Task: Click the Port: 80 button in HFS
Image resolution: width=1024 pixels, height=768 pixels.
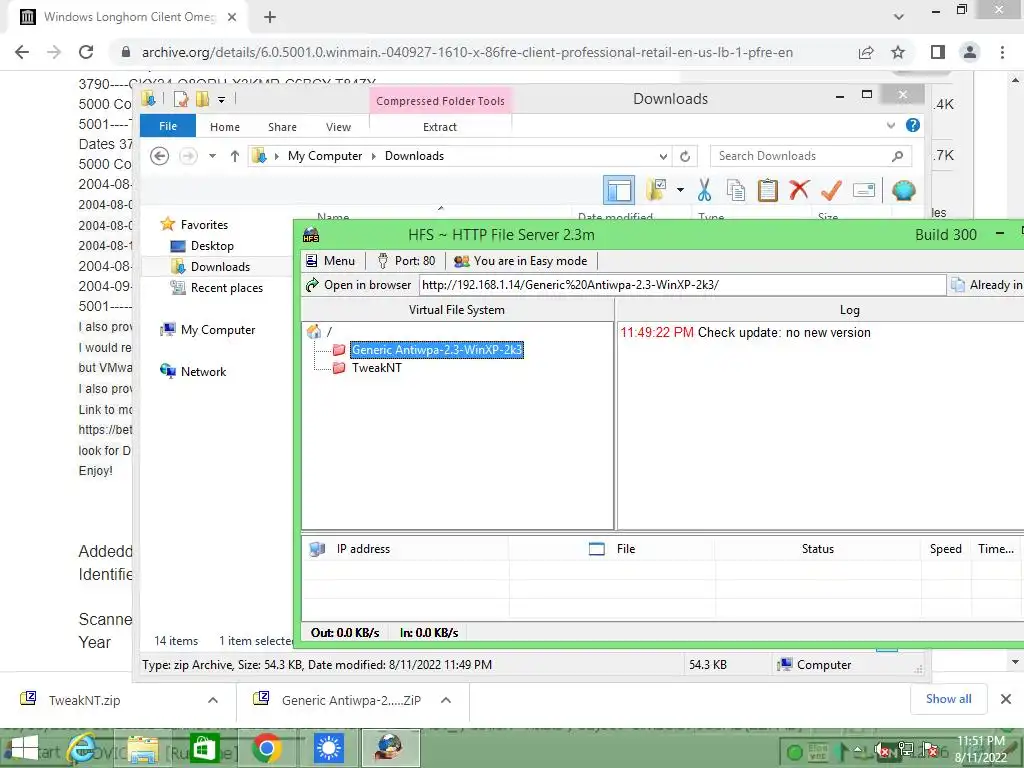Action: click(x=406, y=261)
